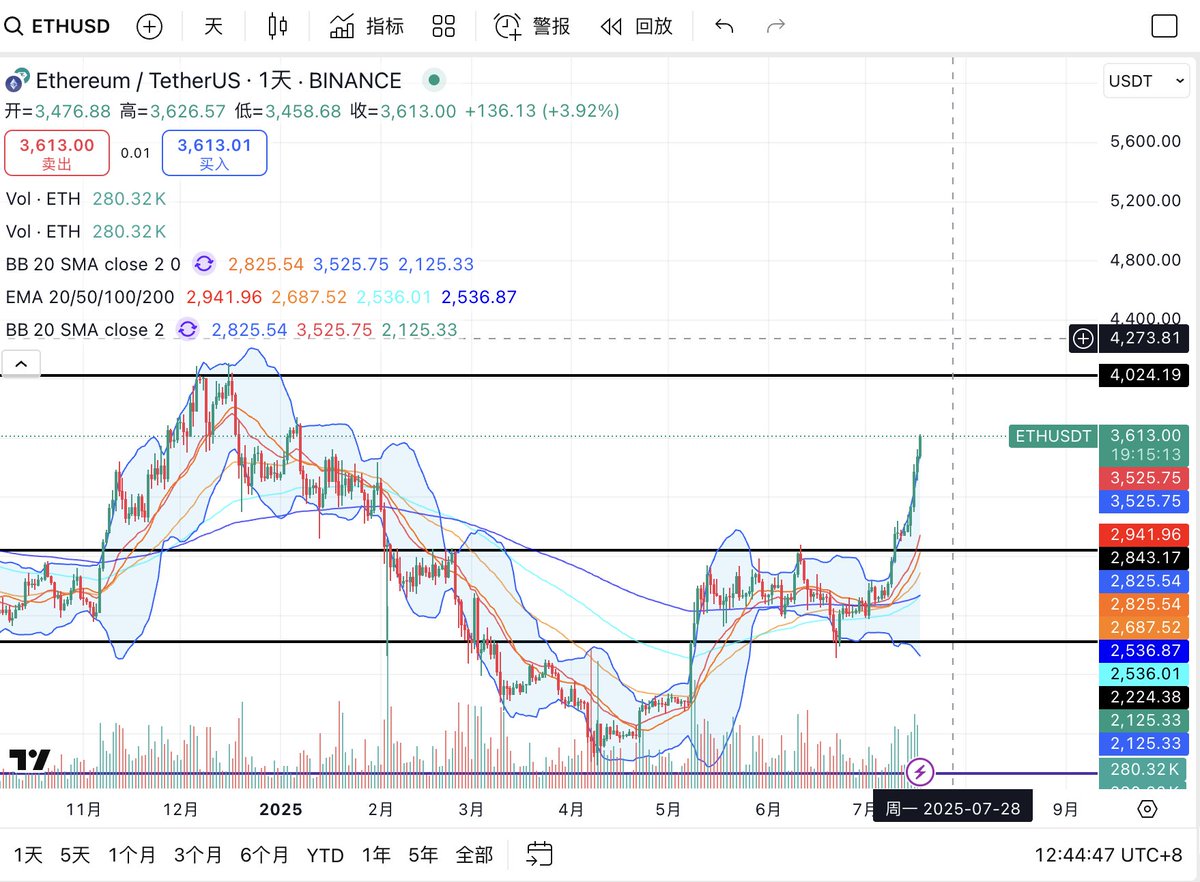Click the 4,024.19 horizontal line price label

point(1145,375)
